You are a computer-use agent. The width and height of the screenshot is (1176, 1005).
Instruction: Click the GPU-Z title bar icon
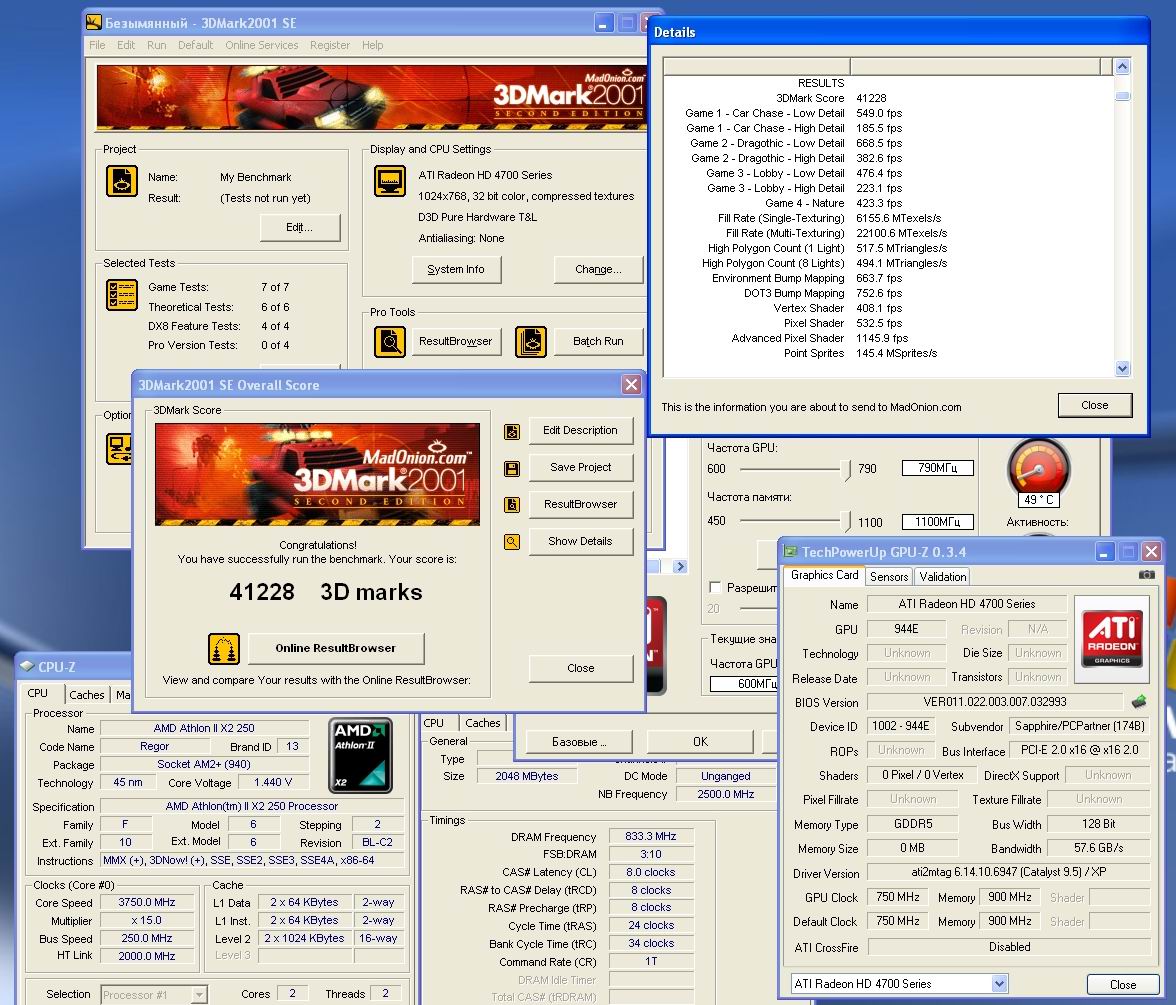[x=790, y=552]
